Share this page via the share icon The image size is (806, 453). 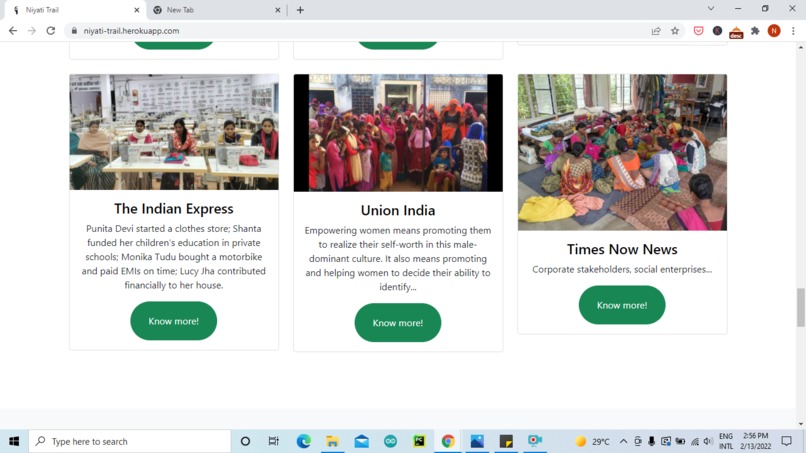656,31
